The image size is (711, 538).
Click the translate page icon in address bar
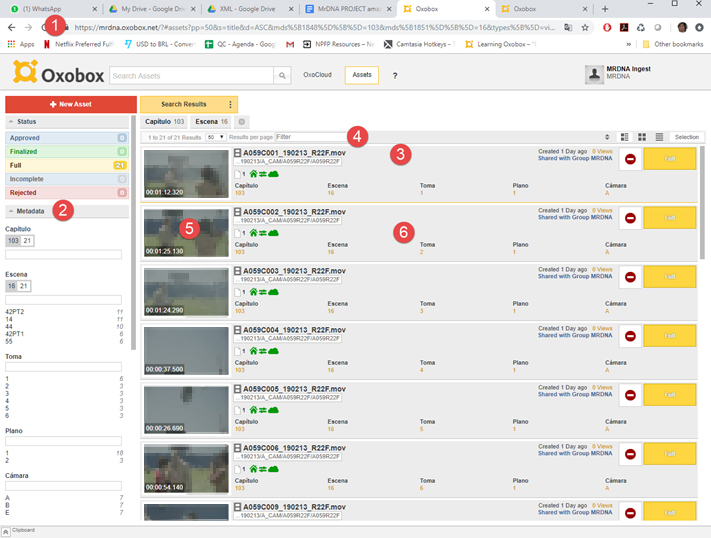click(568, 28)
